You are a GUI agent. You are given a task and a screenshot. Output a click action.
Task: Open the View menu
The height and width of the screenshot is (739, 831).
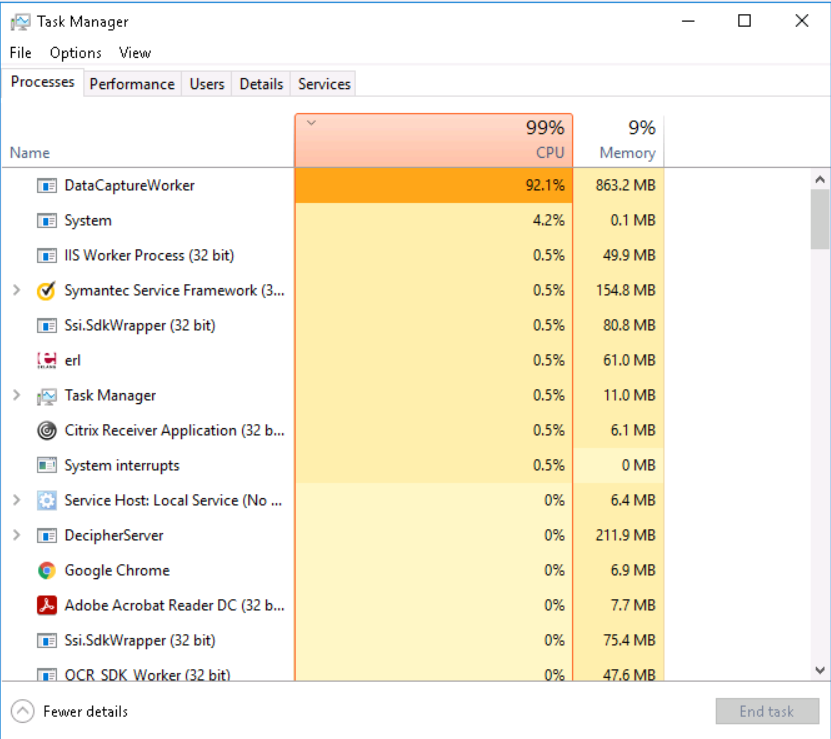coord(135,53)
